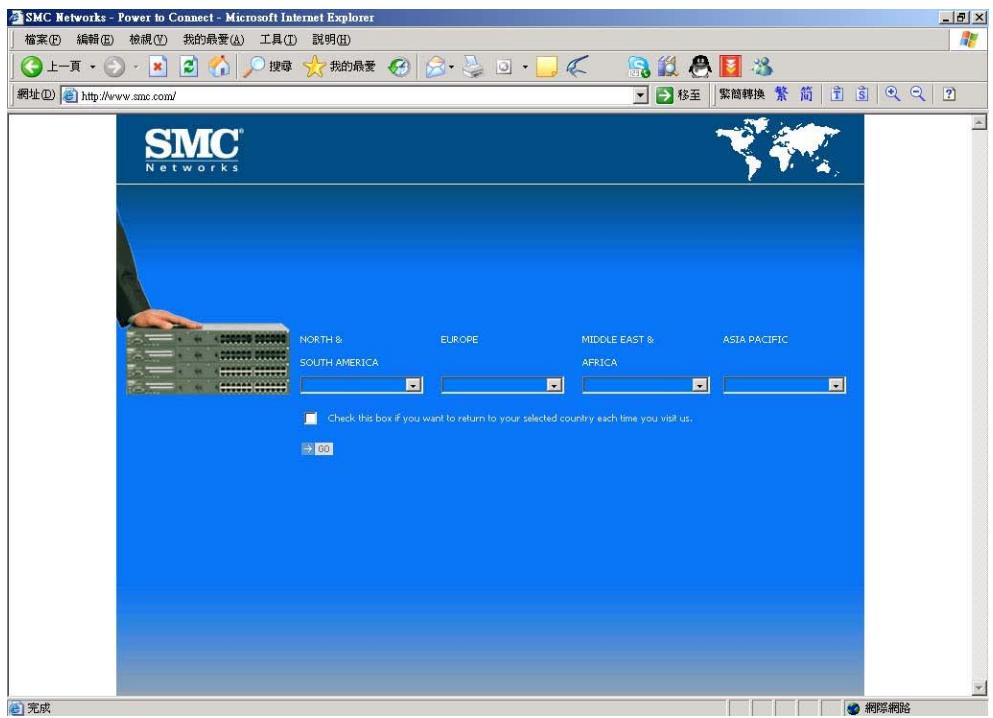Click the red download icon
993x718 pixels.
(730, 66)
